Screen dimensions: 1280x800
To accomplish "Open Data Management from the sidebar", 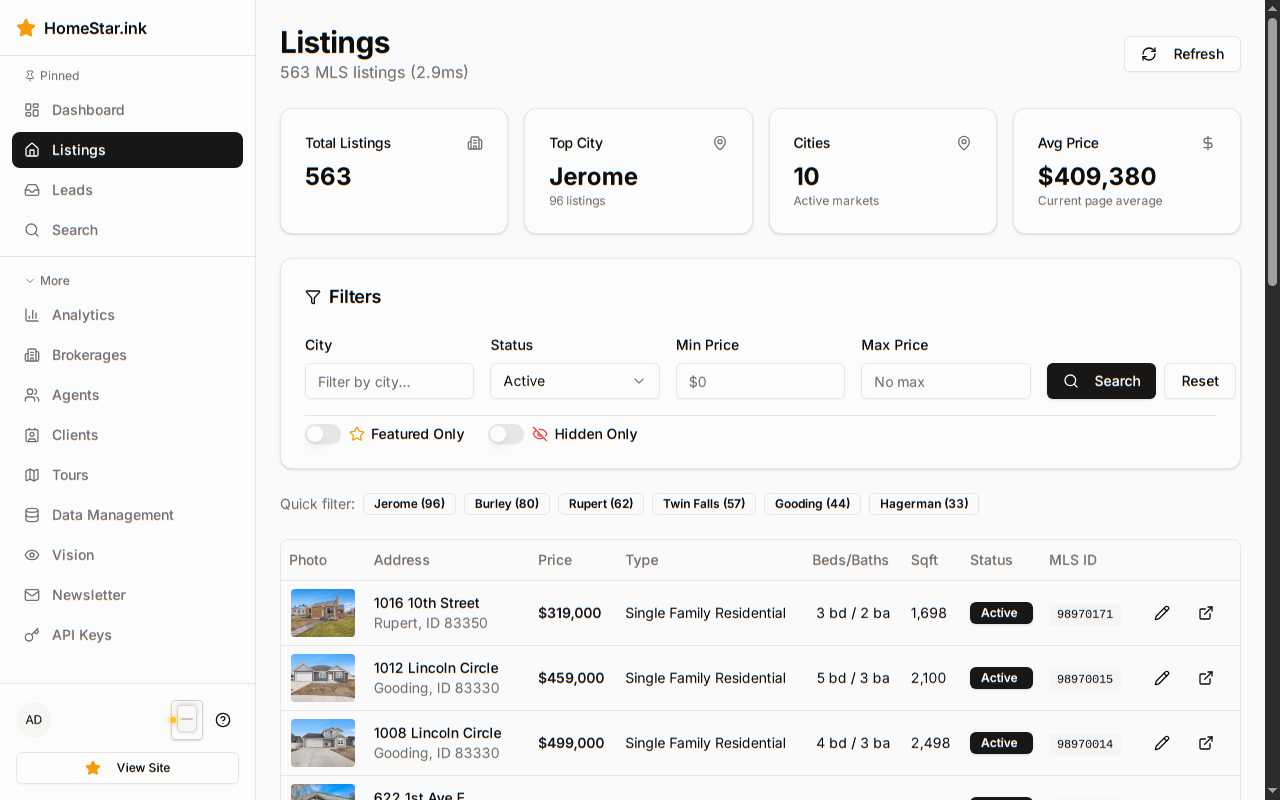I will [112, 515].
